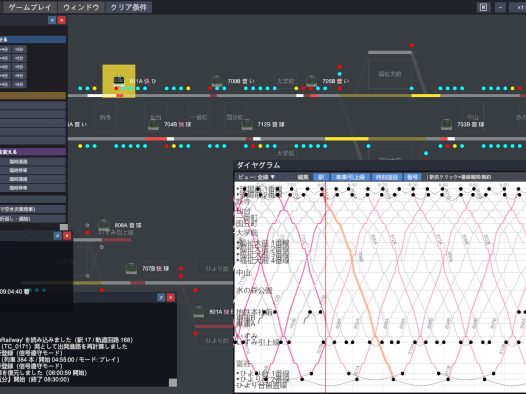Click the 空き次第発車 button
This screenshot has width=526, height=394.
33,209
